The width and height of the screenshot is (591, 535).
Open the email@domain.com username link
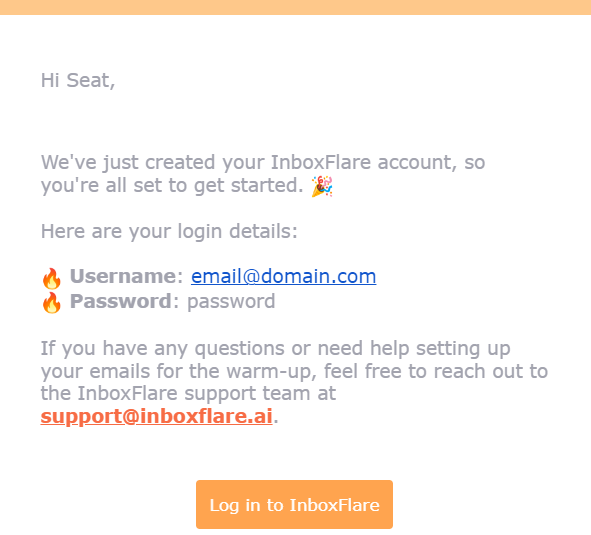[283, 276]
